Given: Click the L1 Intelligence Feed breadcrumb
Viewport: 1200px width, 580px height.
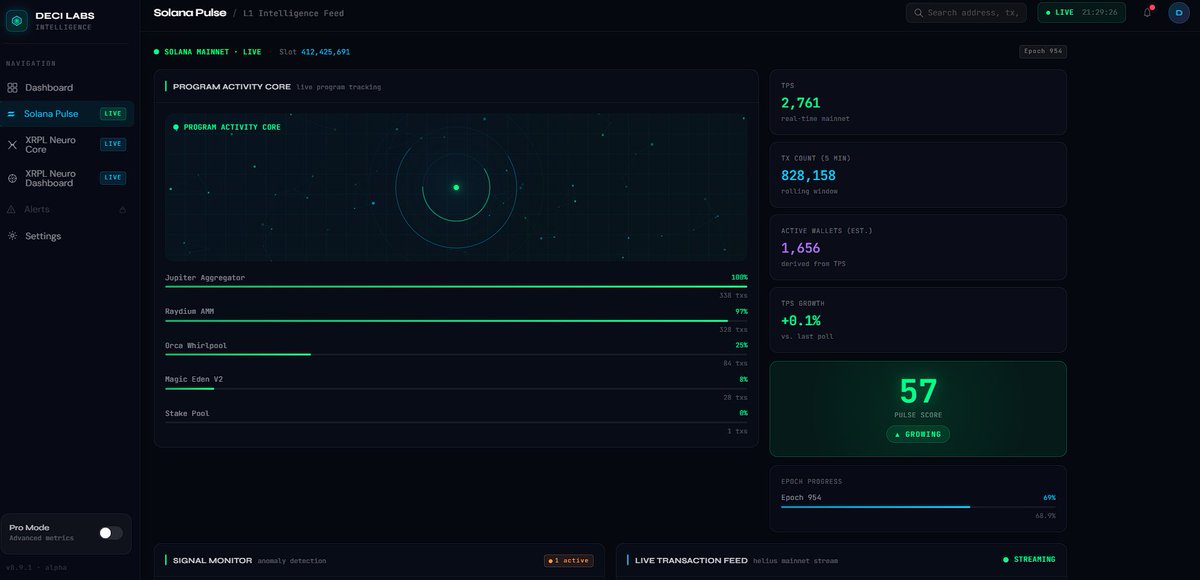Looking at the screenshot, I should [x=293, y=13].
